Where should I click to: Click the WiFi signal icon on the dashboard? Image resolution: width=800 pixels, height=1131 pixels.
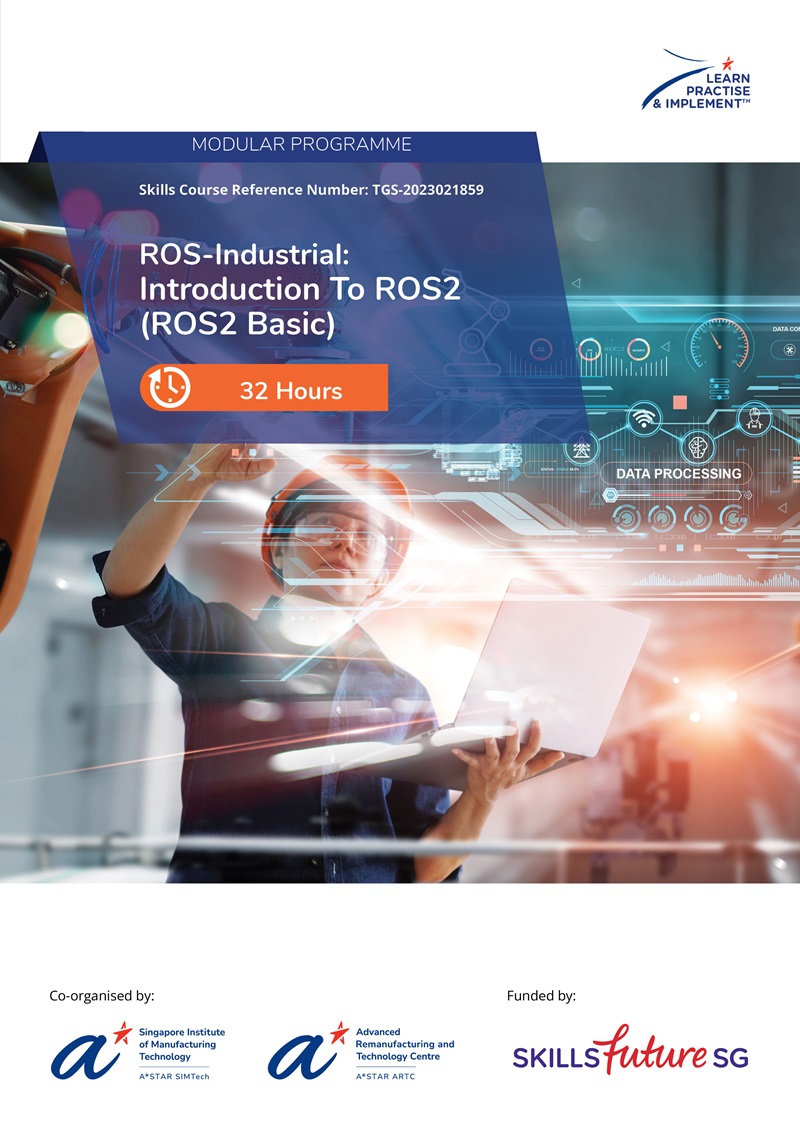click(643, 418)
